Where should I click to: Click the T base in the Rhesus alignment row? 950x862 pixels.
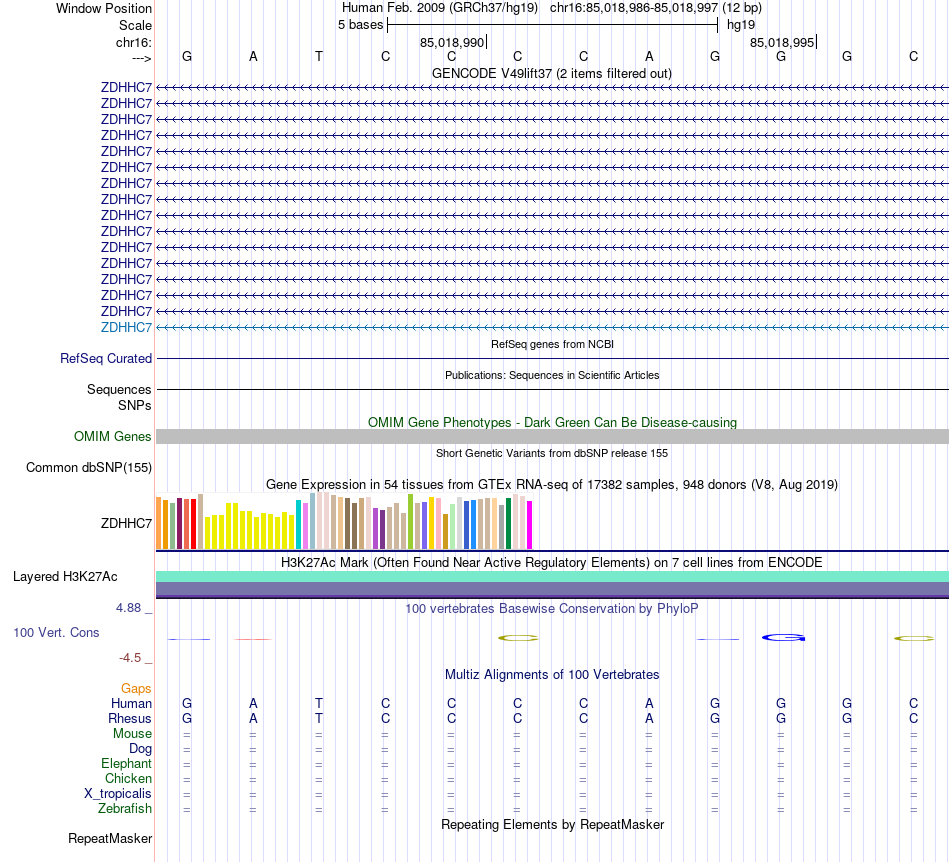[319, 718]
